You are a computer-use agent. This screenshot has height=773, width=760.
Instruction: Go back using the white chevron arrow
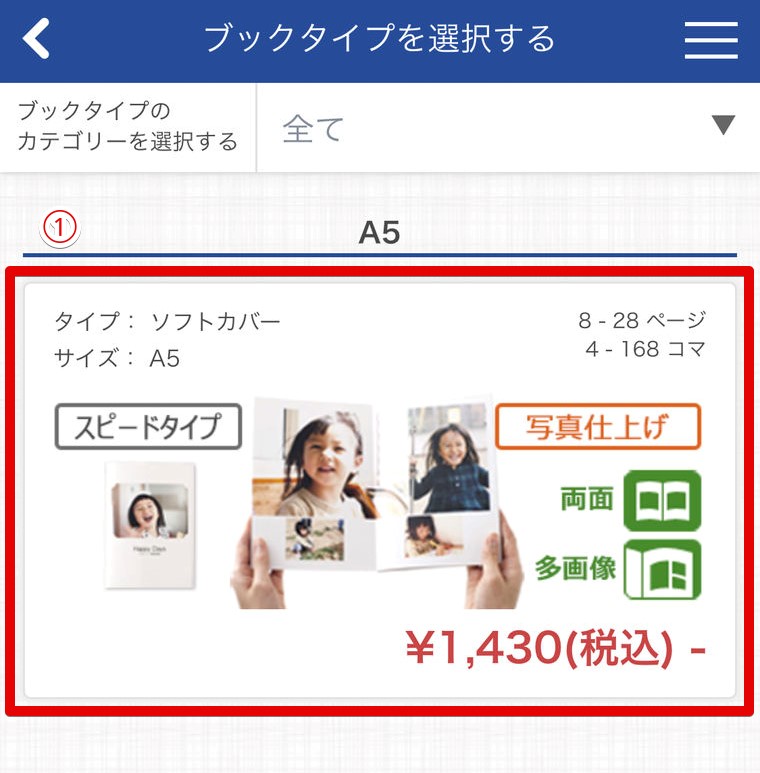(x=36, y=38)
